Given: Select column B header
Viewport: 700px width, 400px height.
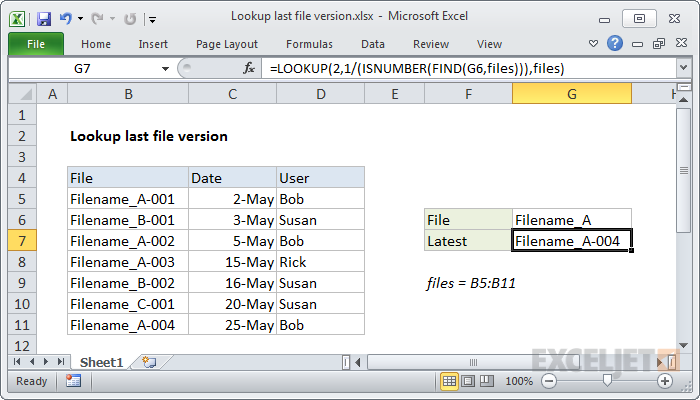Looking at the screenshot, I should [x=128, y=94].
